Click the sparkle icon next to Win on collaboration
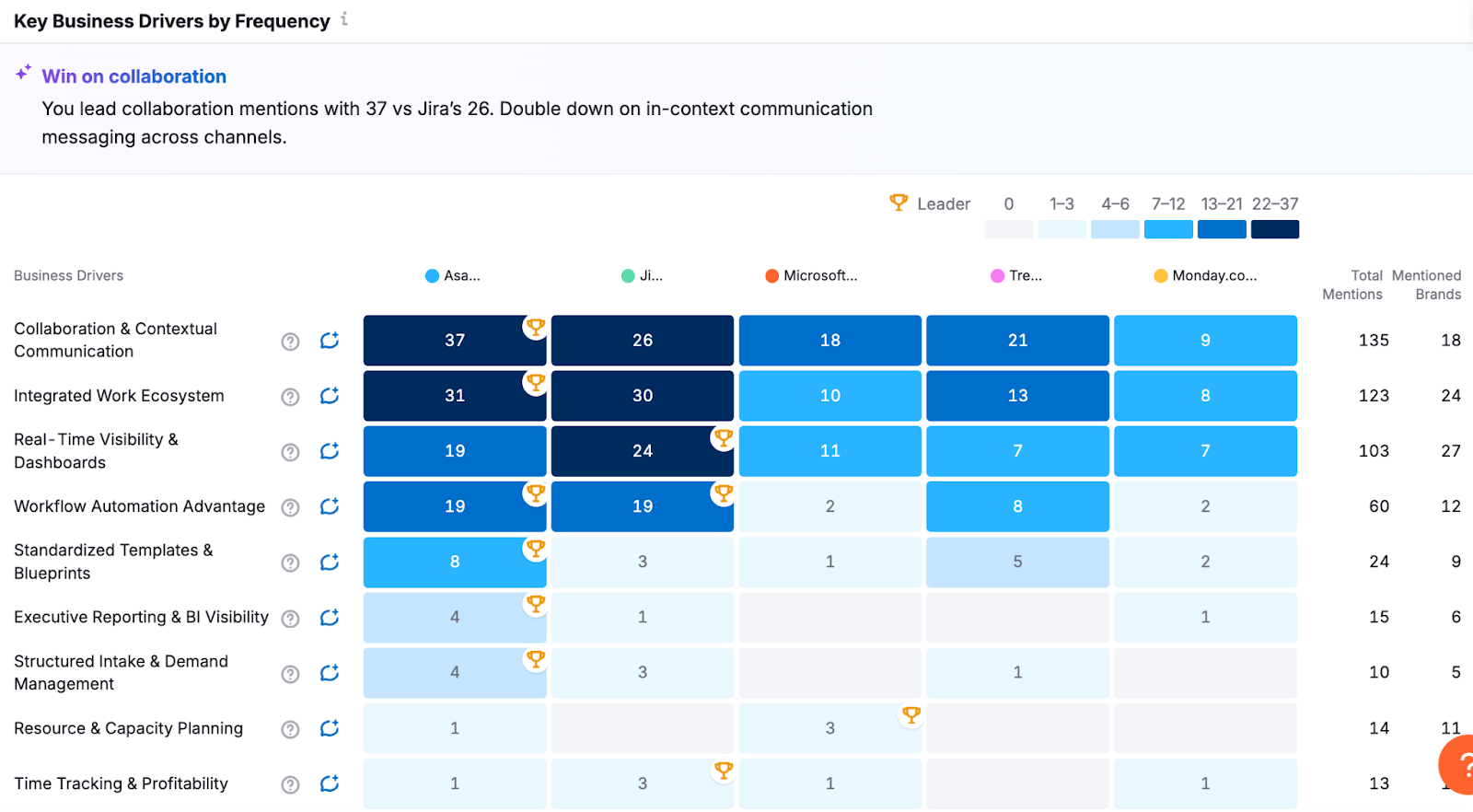Image resolution: width=1473 pixels, height=812 pixels. 22,73
